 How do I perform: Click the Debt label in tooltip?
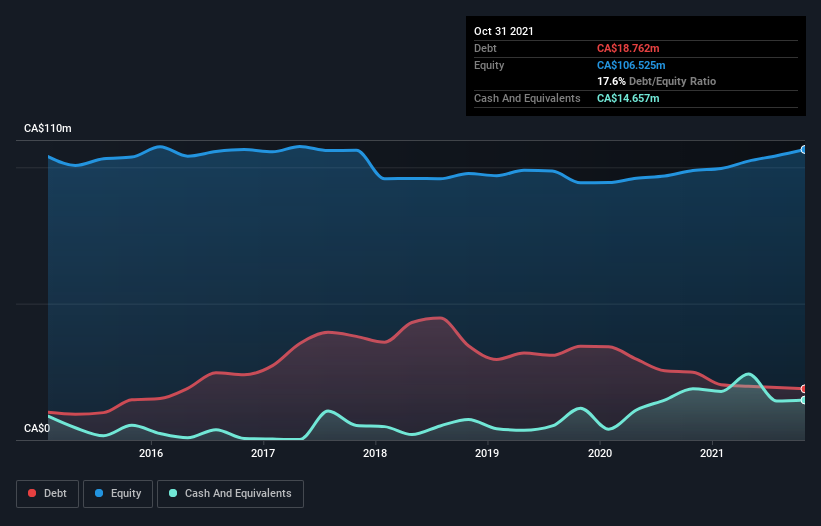pos(485,48)
